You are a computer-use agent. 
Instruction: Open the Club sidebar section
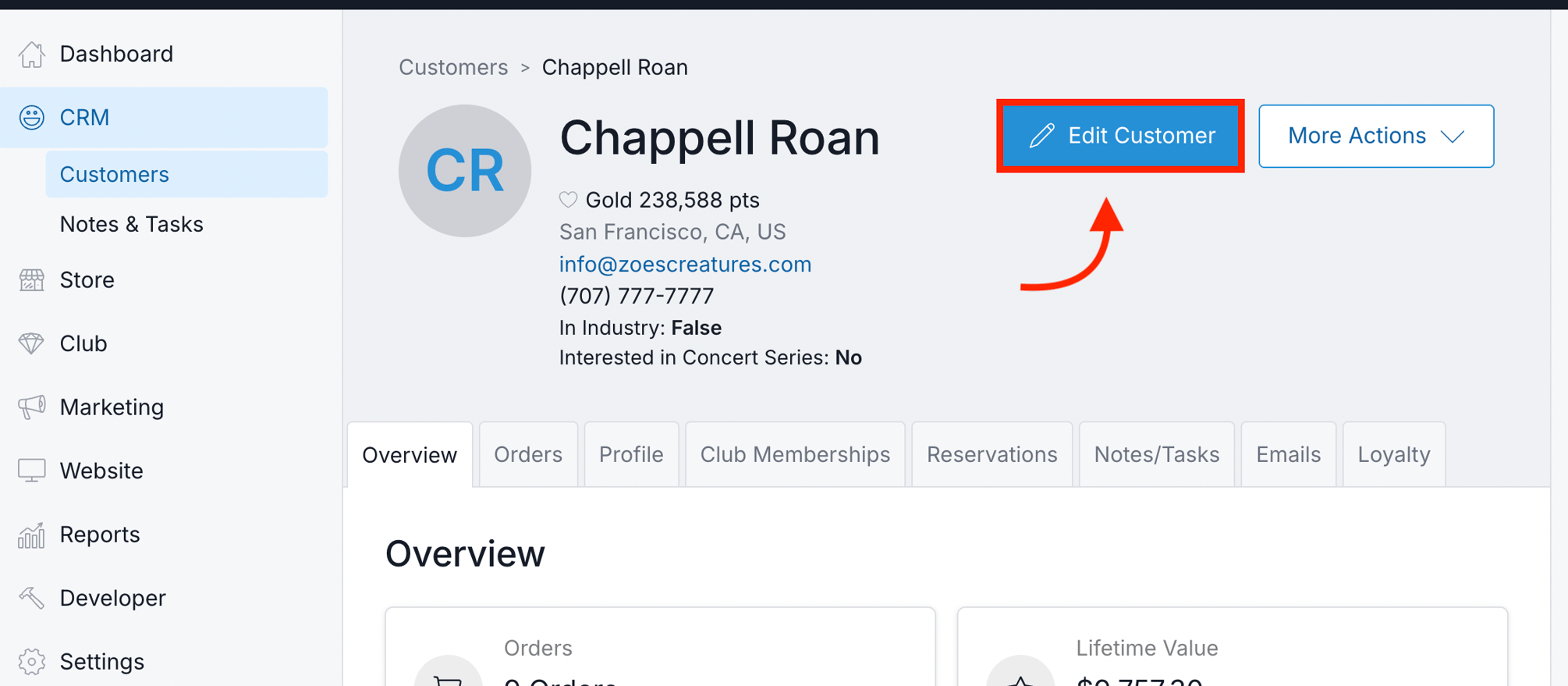tap(164, 343)
